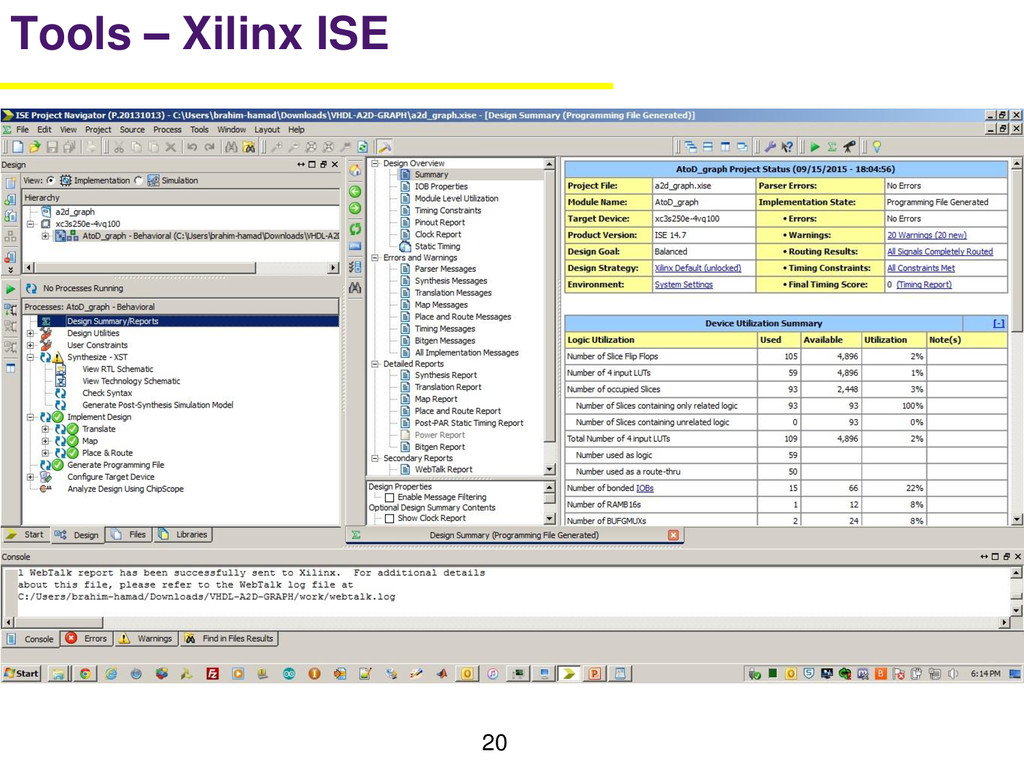Open the File menu

point(22,129)
